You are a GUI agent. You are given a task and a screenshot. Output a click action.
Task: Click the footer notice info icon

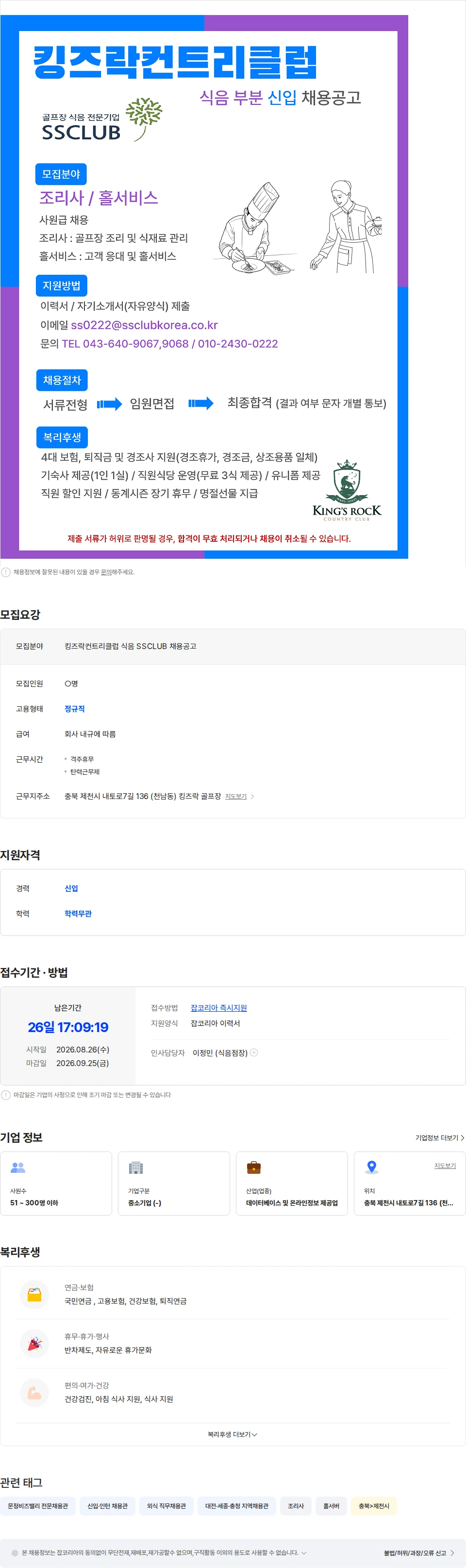click(x=15, y=1553)
